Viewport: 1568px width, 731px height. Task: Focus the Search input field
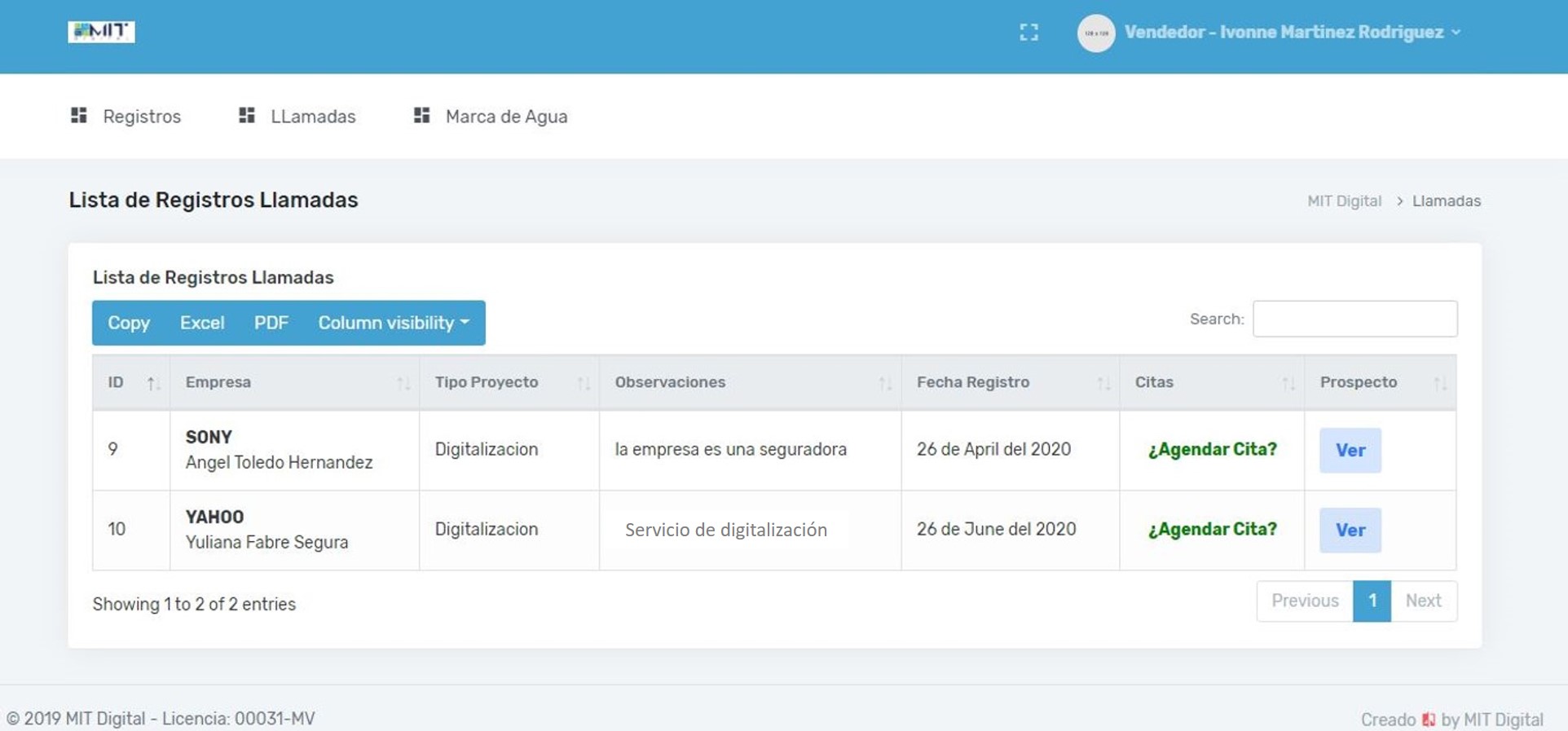click(x=1354, y=319)
